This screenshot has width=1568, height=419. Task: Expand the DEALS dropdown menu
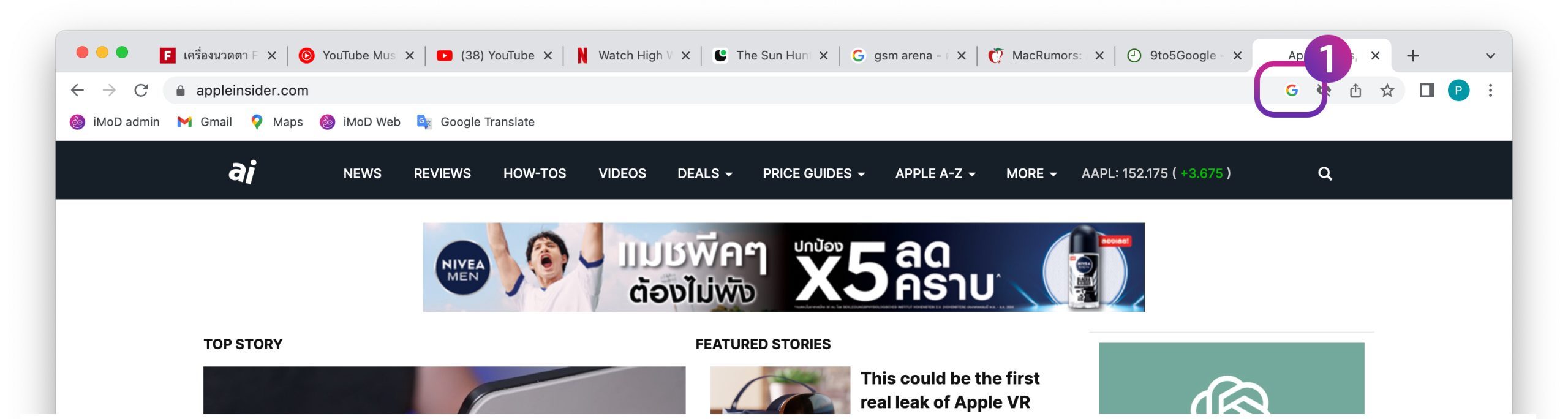[x=704, y=174]
